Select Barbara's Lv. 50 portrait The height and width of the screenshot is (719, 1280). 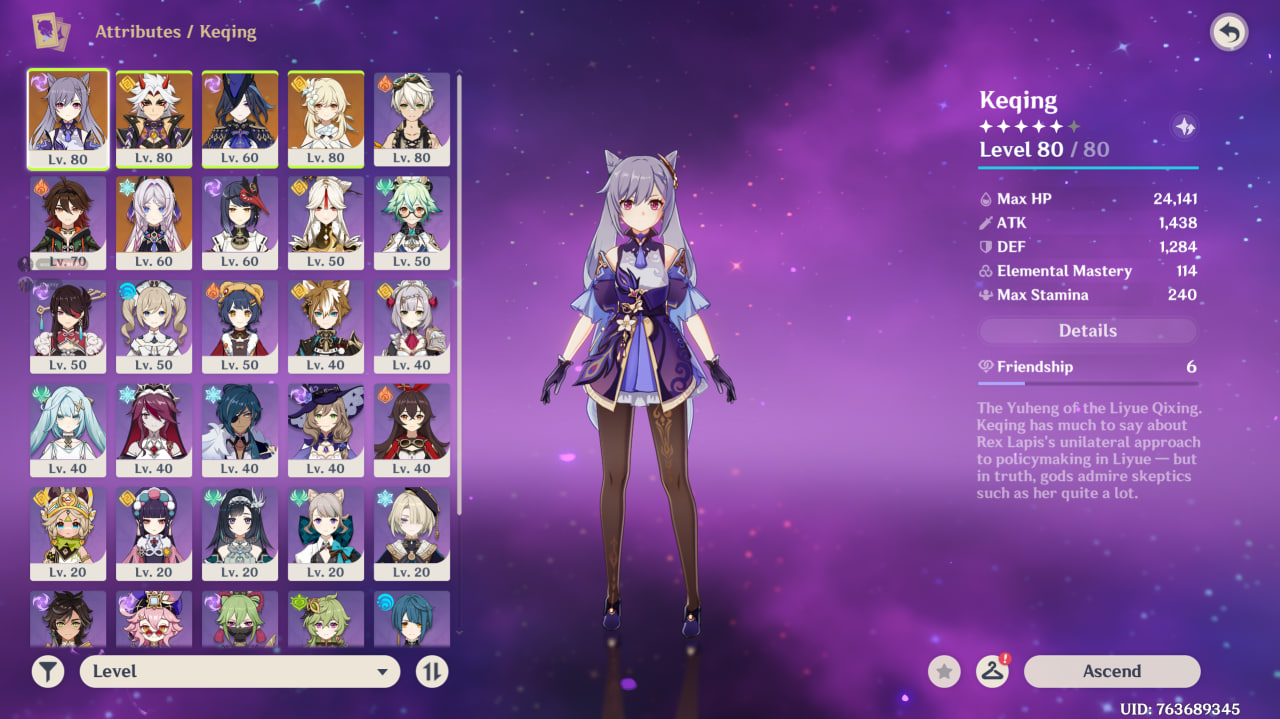(x=154, y=326)
